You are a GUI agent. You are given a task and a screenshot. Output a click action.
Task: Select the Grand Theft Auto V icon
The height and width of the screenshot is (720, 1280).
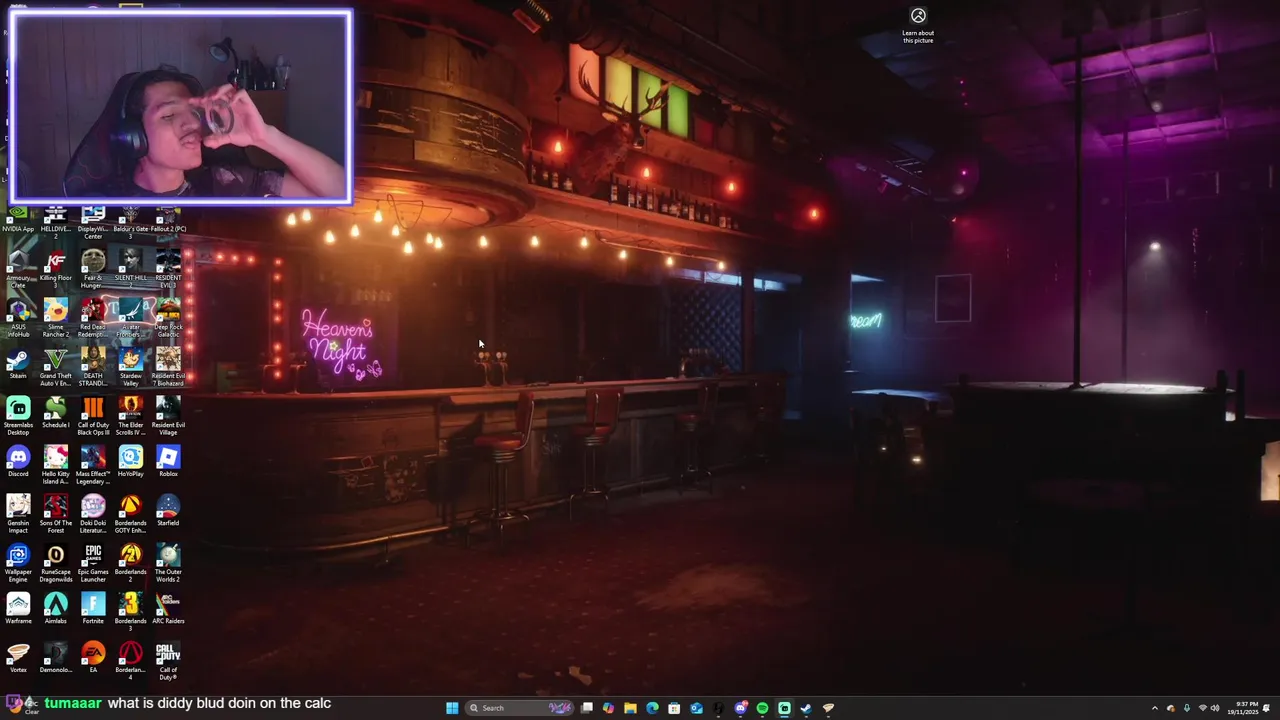pos(55,367)
